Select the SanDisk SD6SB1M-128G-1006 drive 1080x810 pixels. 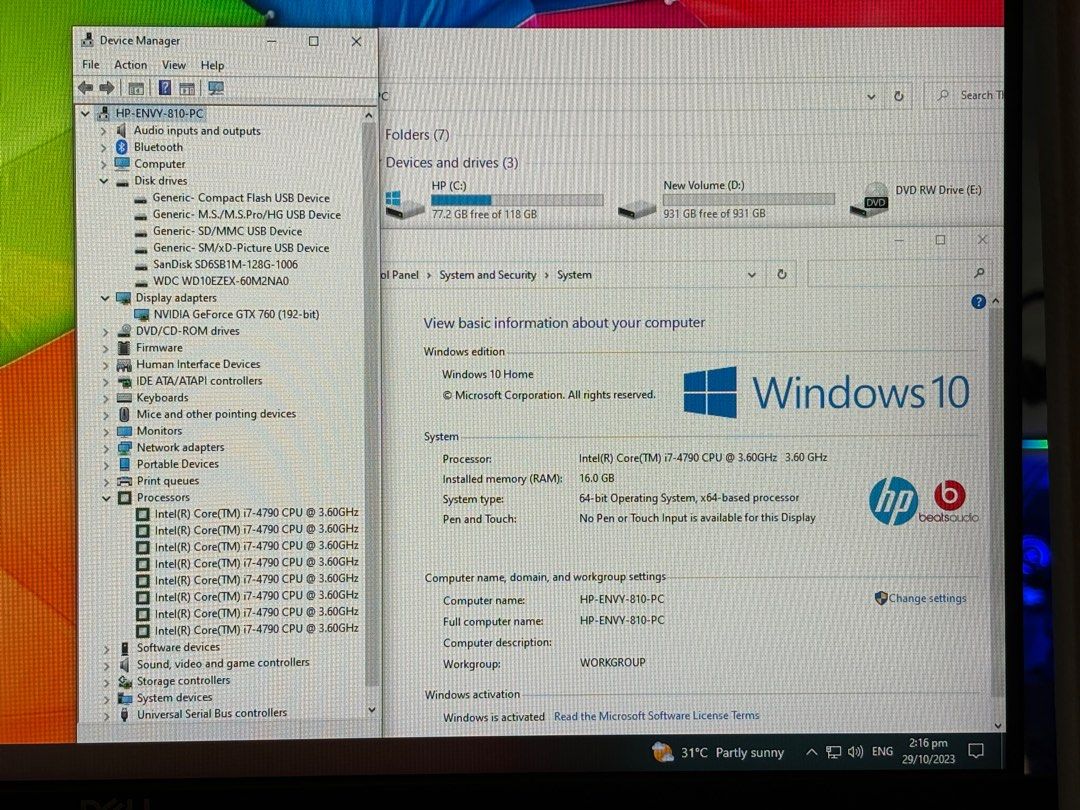pyautogui.click(x=225, y=264)
